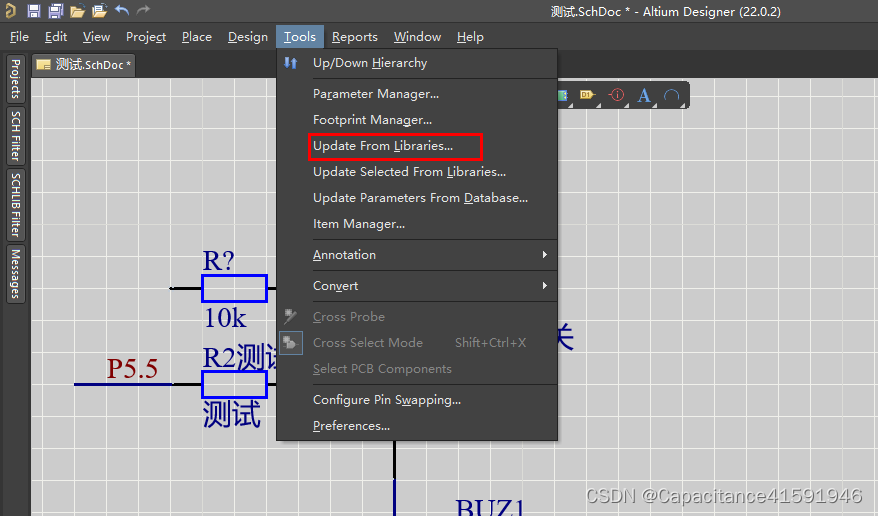Expand the Text String tool dropdown triangle

pyautogui.click(x=655, y=105)
